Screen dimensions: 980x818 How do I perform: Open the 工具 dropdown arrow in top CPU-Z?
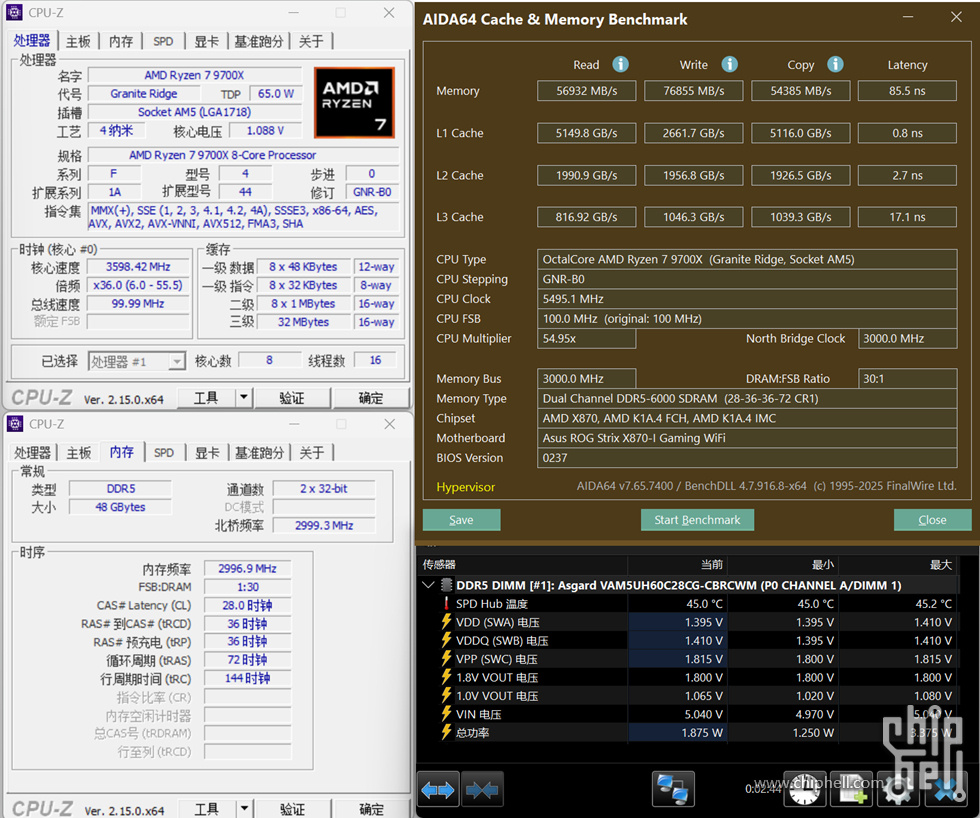(x=243, y=398)
